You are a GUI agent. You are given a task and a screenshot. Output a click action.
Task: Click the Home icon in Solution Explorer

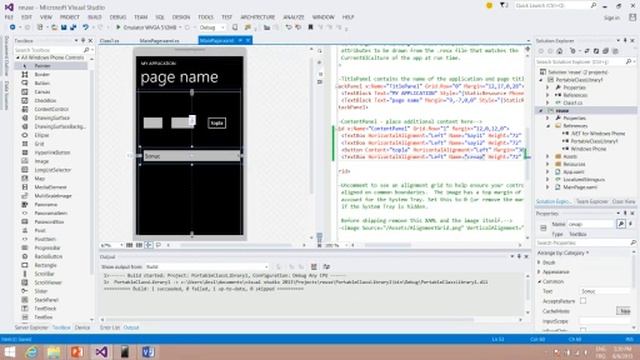pyautogui.click(x=560, y=51)
